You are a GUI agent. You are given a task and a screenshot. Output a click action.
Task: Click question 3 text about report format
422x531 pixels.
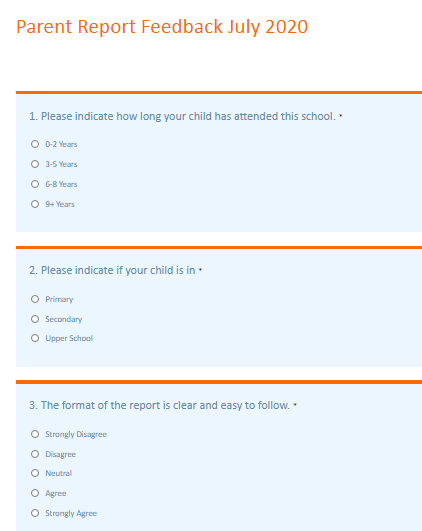[160, 405]
